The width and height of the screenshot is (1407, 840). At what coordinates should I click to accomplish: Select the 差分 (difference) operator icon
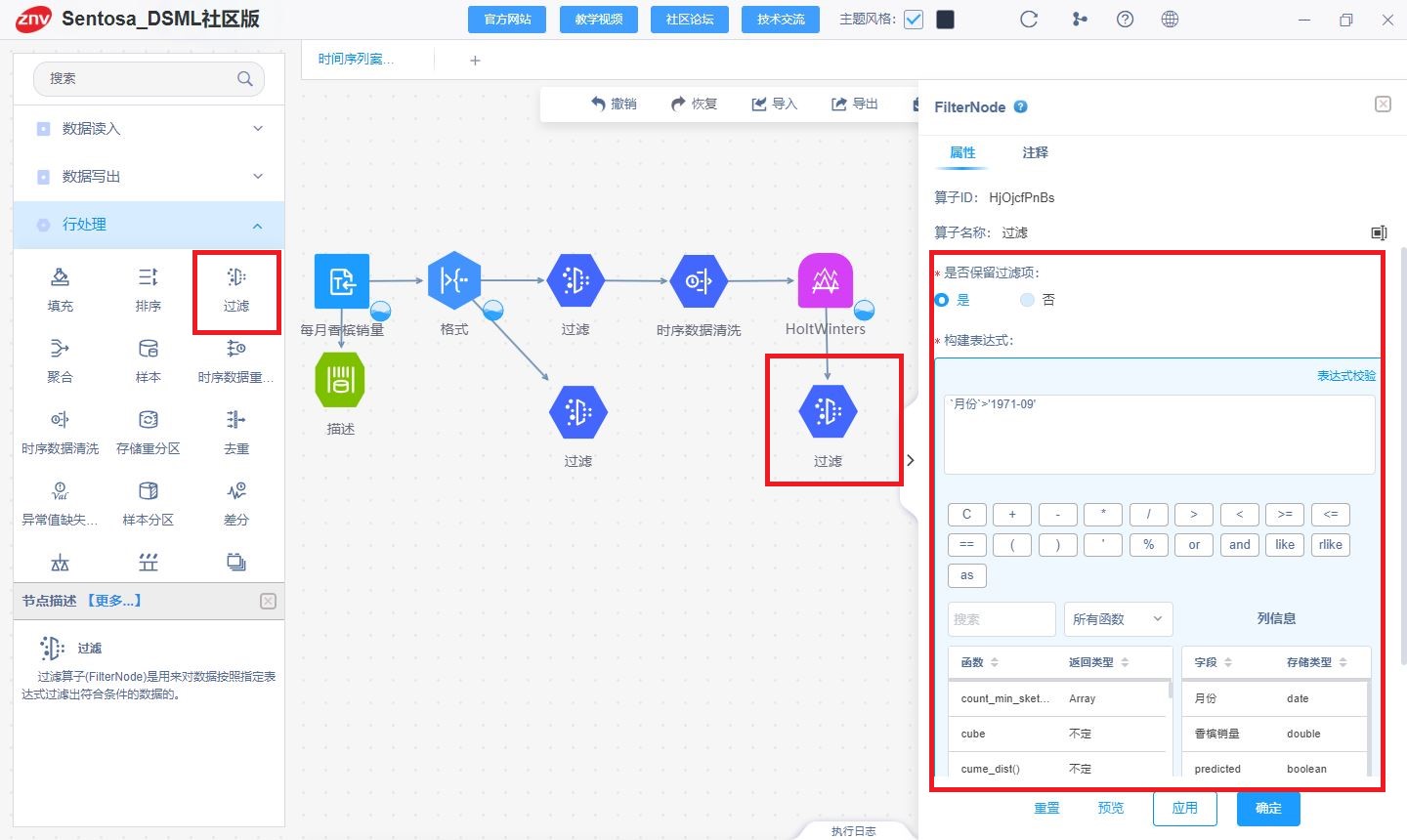pyautogui.click(x=236, y=491)
